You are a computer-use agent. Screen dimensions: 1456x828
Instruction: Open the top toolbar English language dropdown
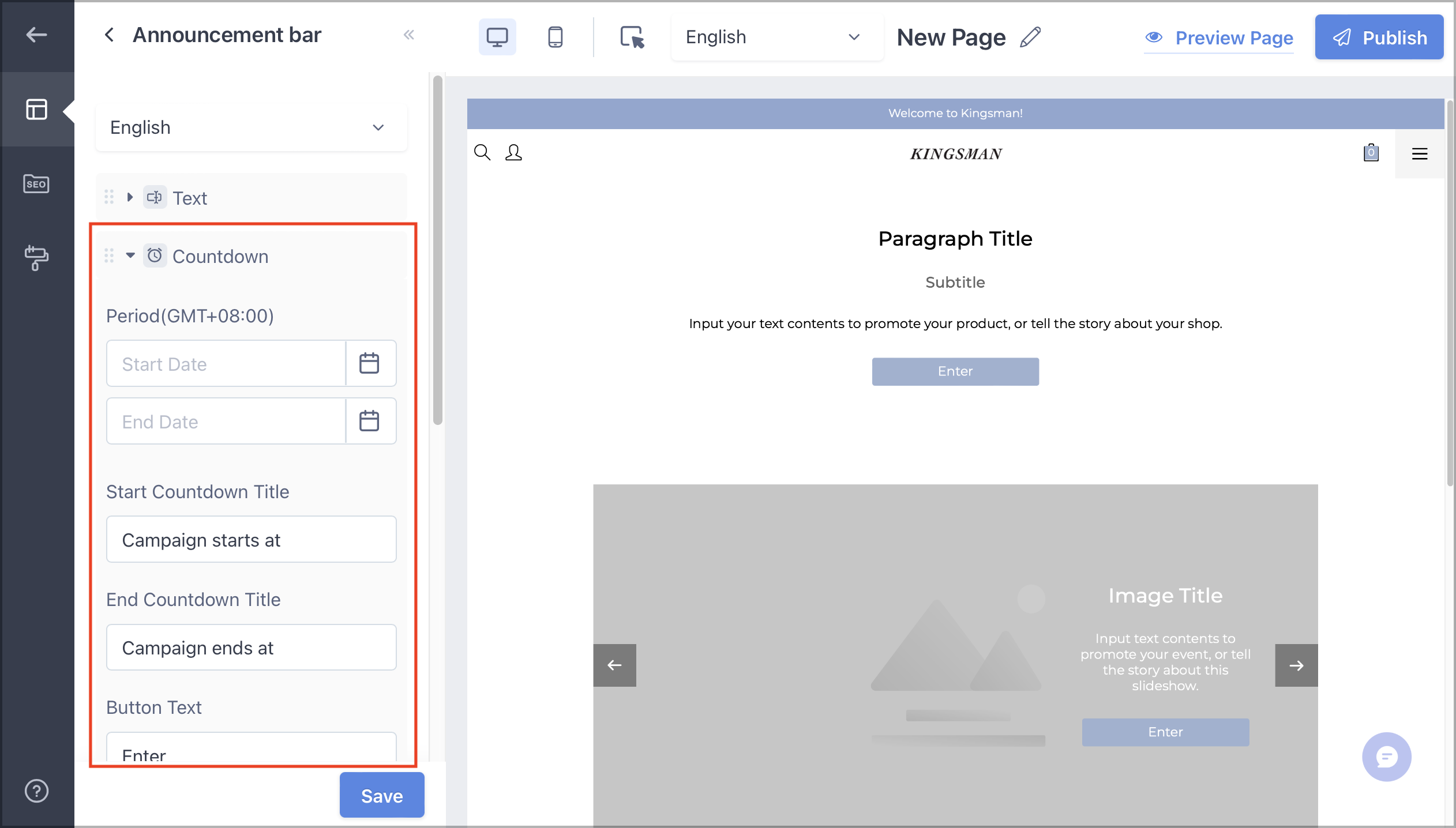pyautogui.click(x=777, y=37)
